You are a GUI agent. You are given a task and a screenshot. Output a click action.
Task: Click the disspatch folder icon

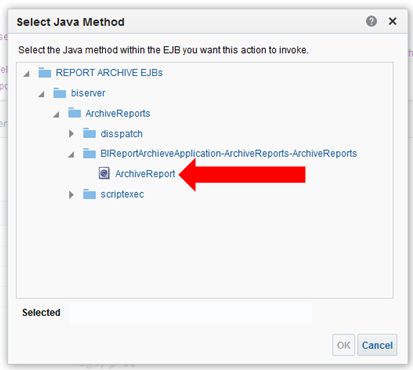[x=89, y=133]
